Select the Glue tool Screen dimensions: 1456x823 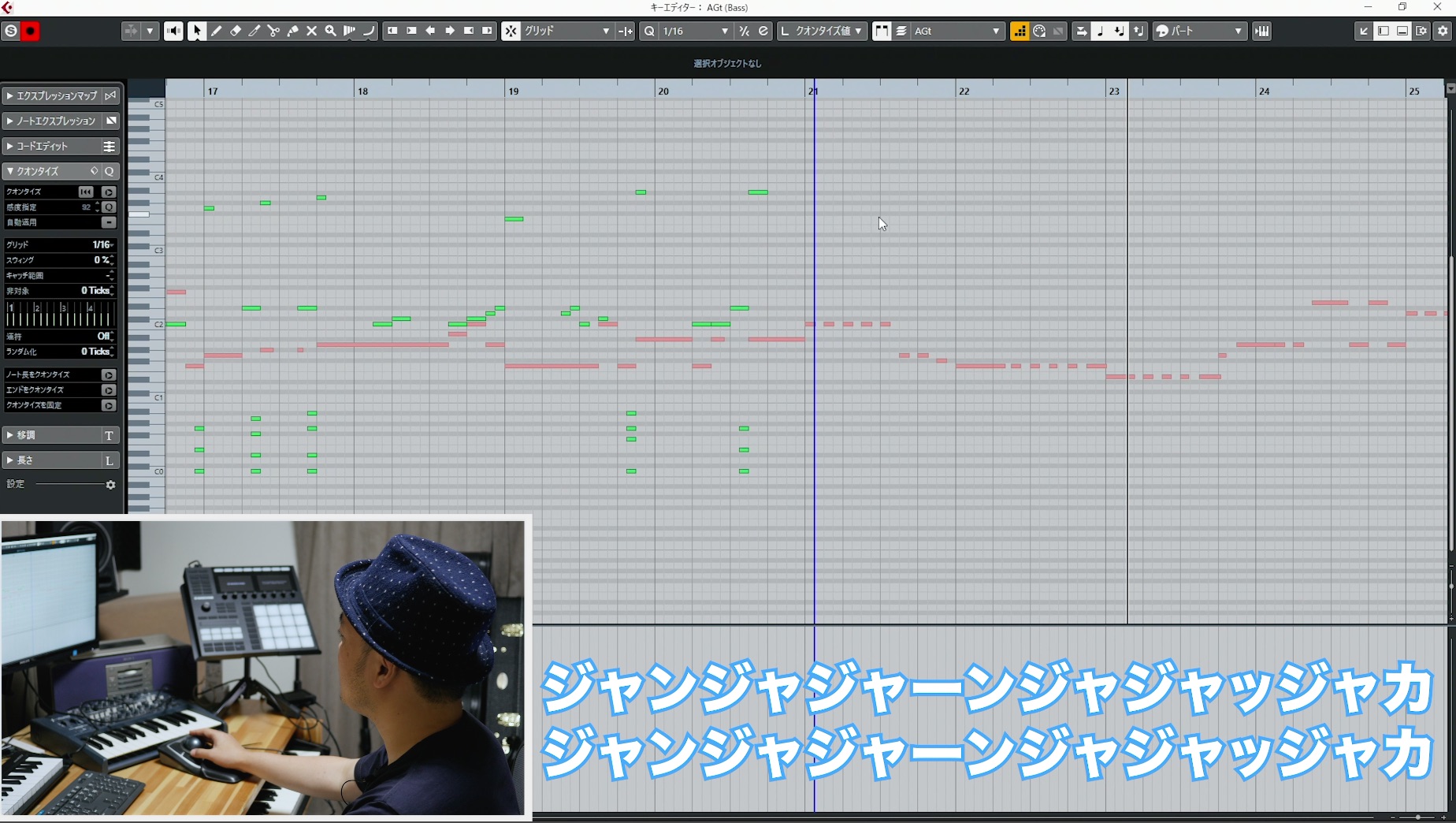click(x=292, y=31)
